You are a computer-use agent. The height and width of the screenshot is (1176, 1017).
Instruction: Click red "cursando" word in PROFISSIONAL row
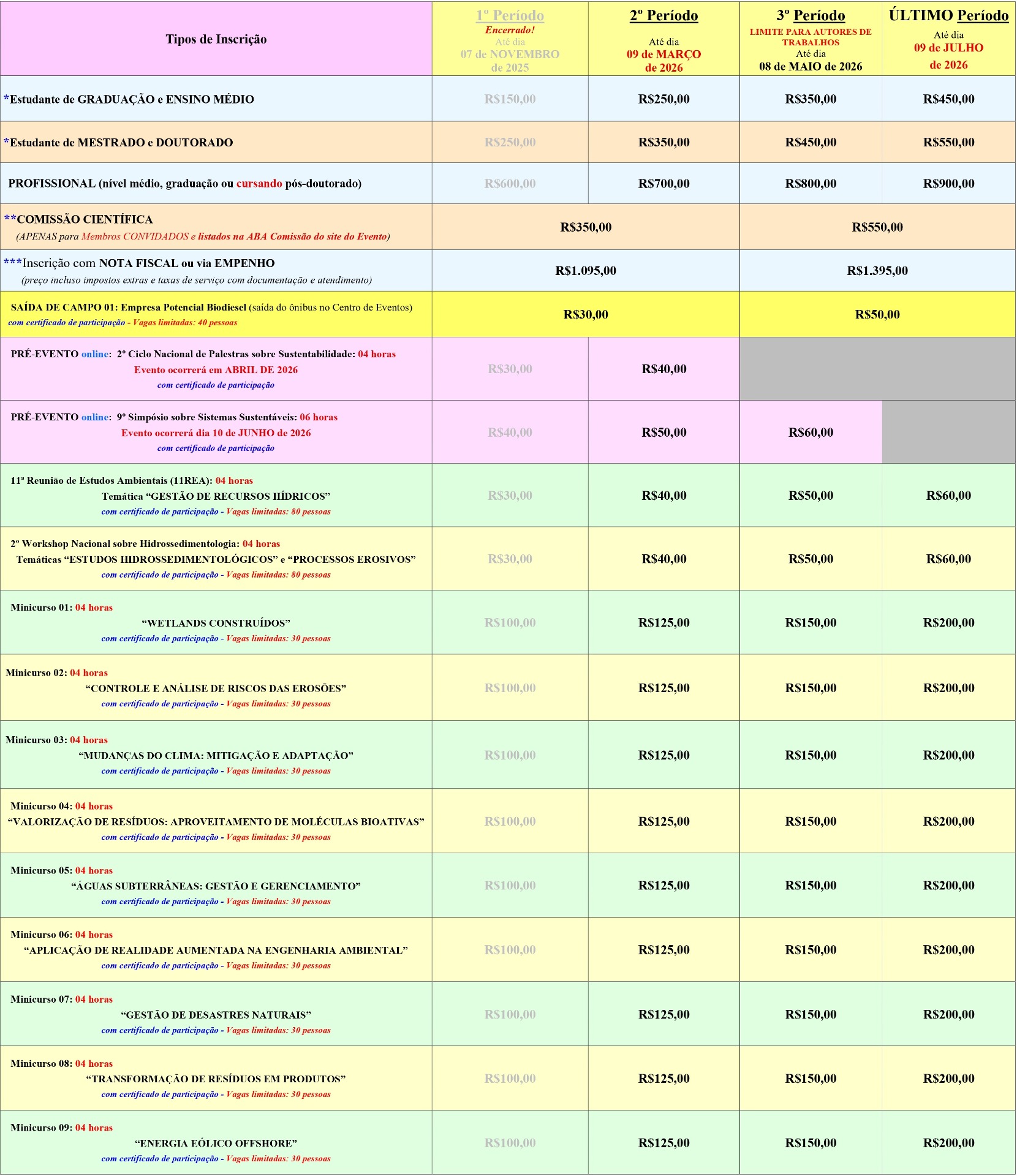[259, 184]
